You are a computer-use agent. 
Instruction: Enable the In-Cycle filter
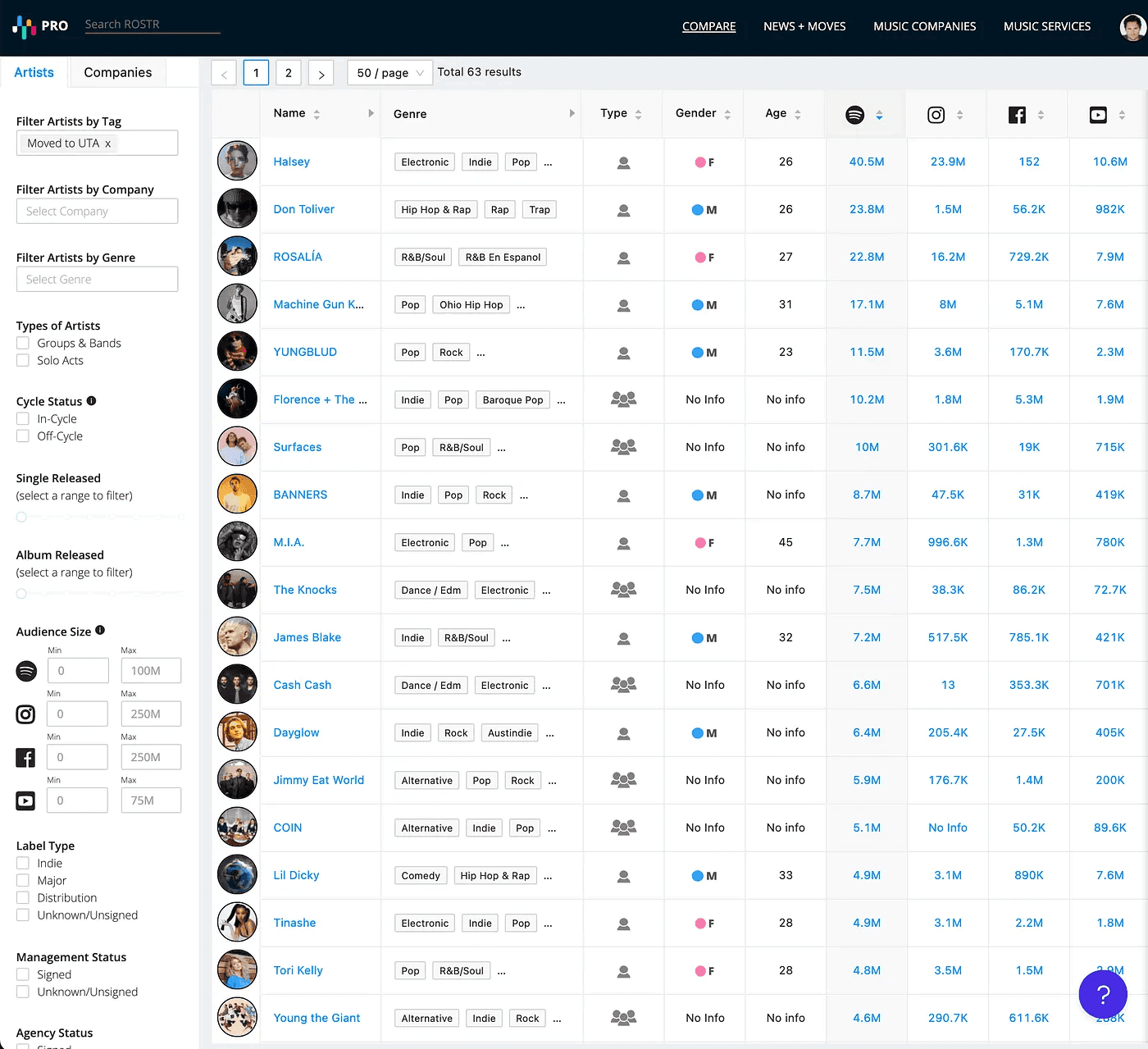coord(23,418)
